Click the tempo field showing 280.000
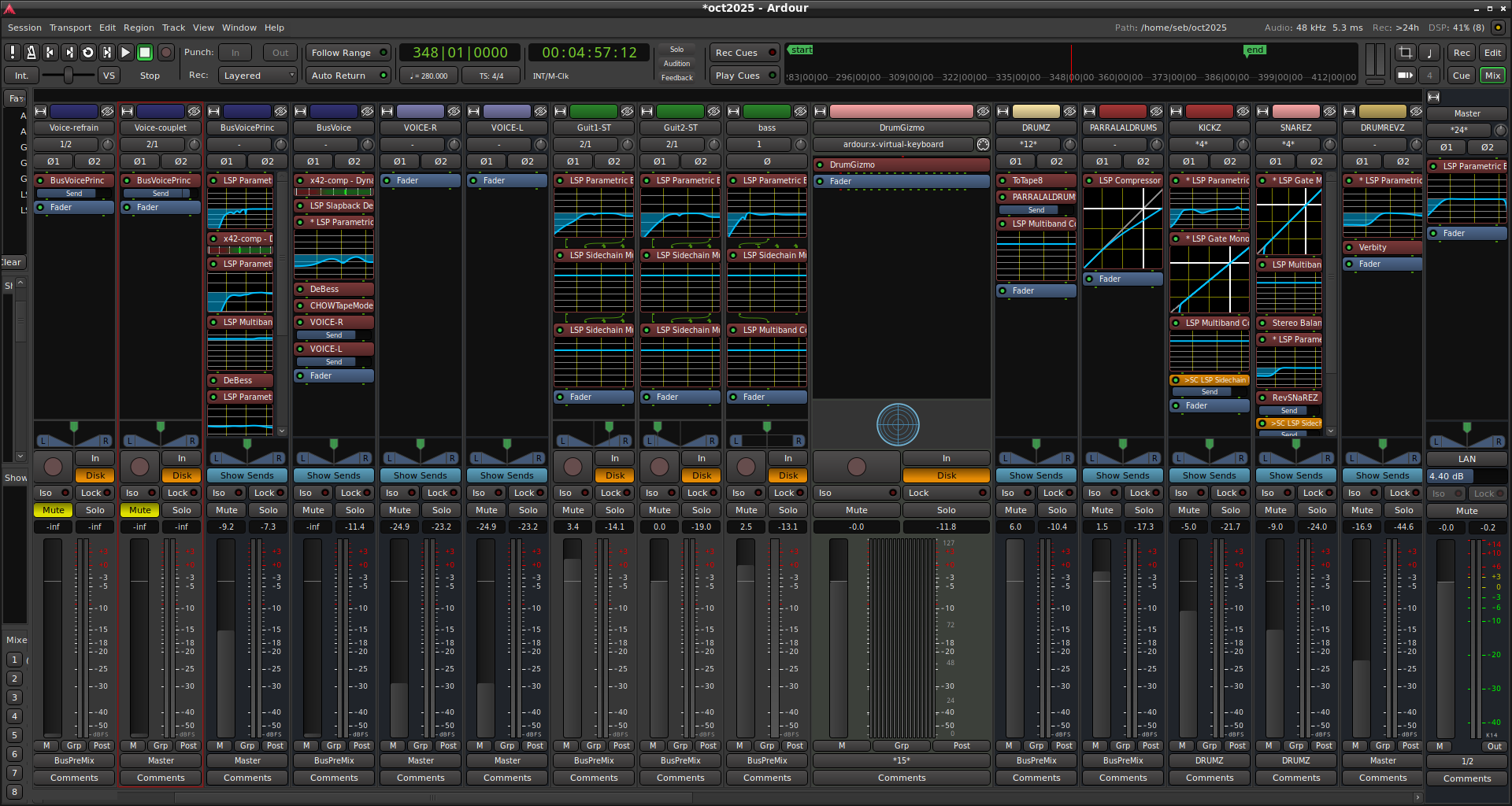 (x=429, y=76)
